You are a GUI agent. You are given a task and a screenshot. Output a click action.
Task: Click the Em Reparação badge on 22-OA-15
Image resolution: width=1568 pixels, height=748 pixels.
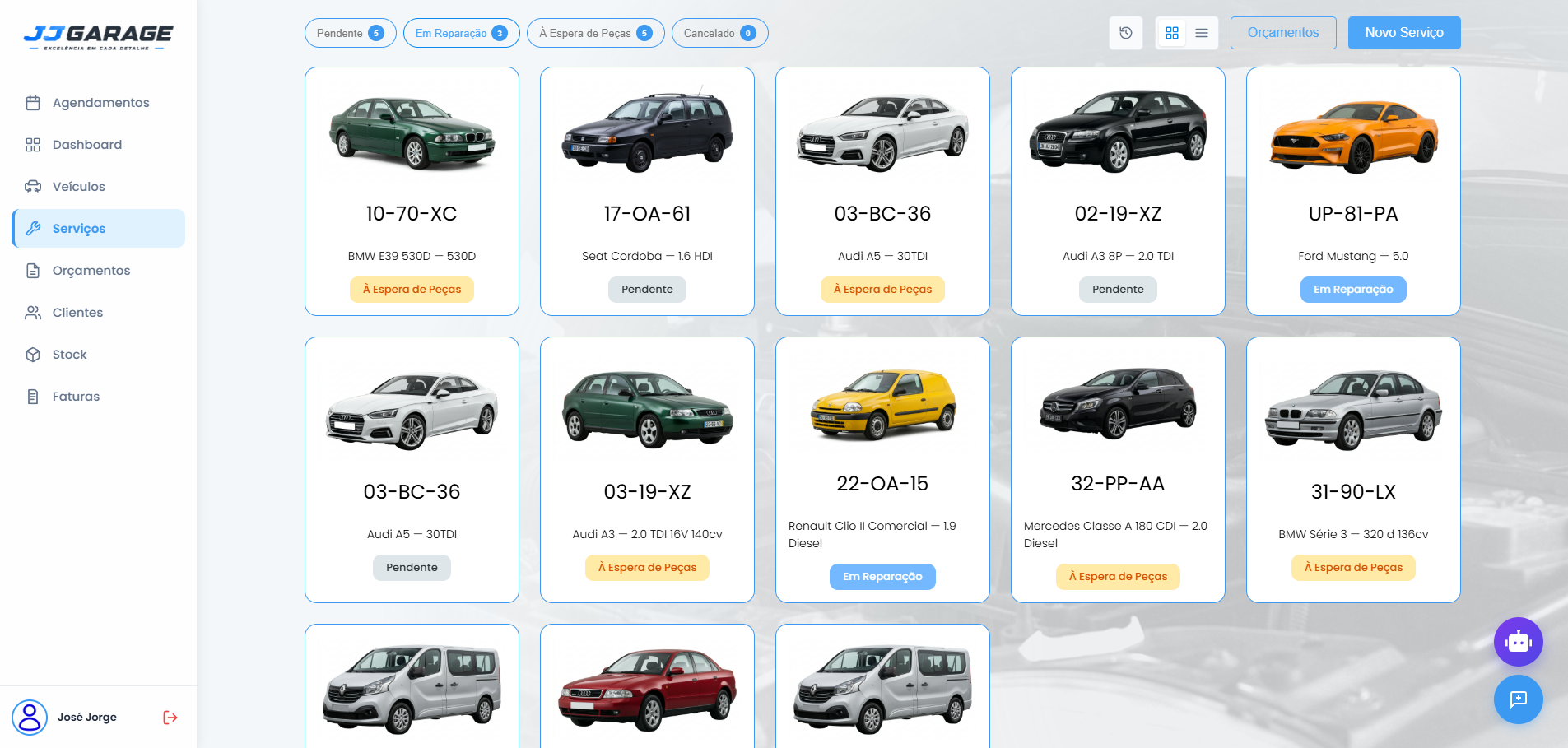882,577
